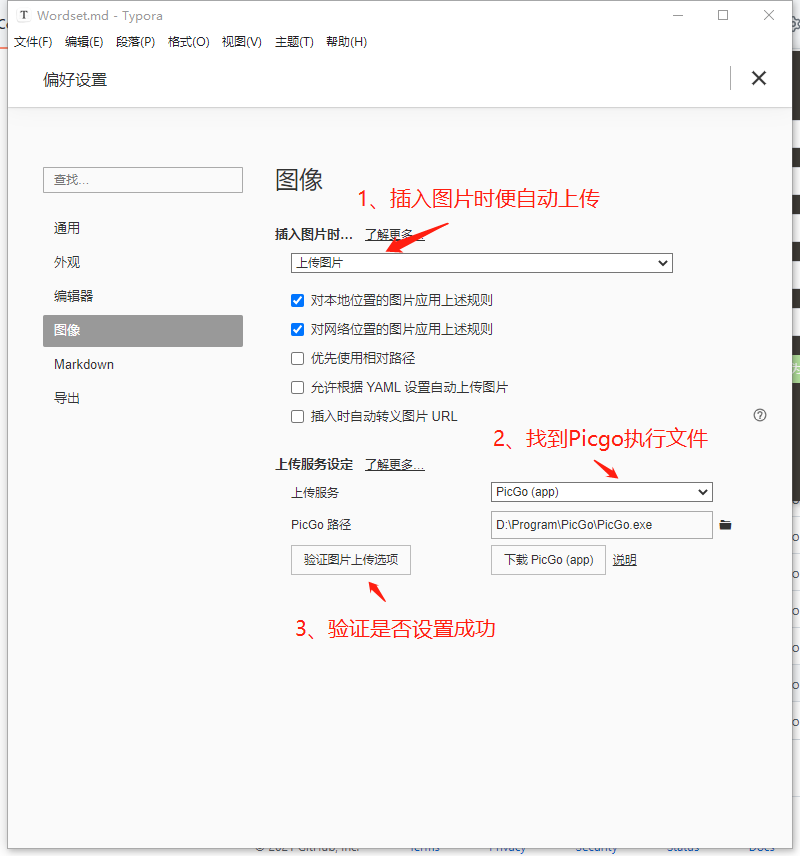The image size is (800, 856).
Task: Open the PicGo (app) upload service dropdown
Action: 602,492
